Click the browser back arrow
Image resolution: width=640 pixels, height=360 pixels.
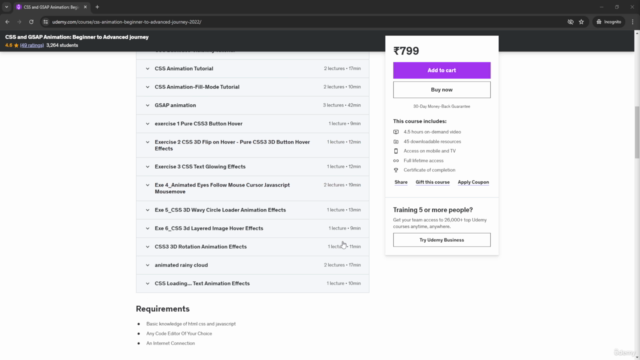pos(7,22)
